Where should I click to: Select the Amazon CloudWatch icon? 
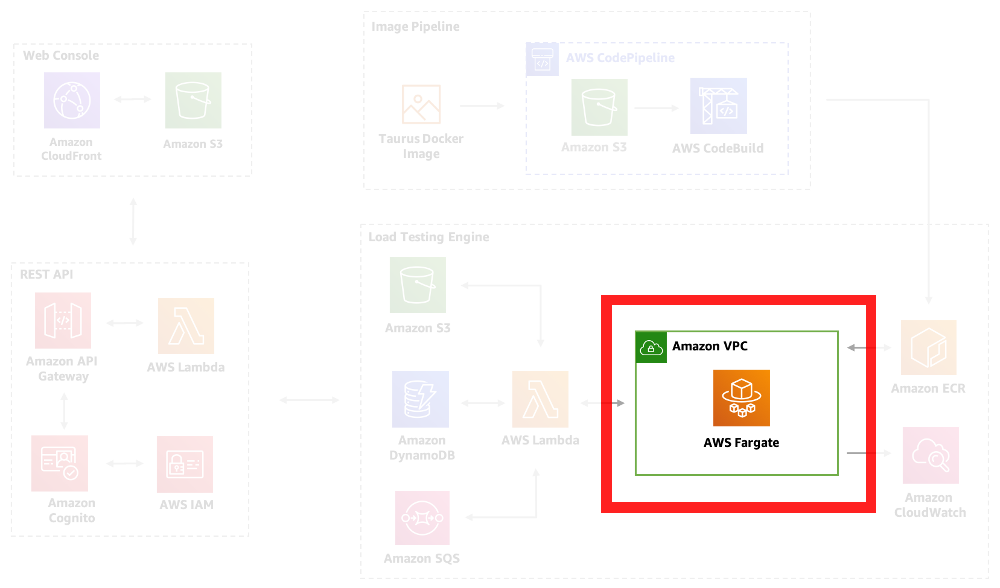click(x=930, y=455)
